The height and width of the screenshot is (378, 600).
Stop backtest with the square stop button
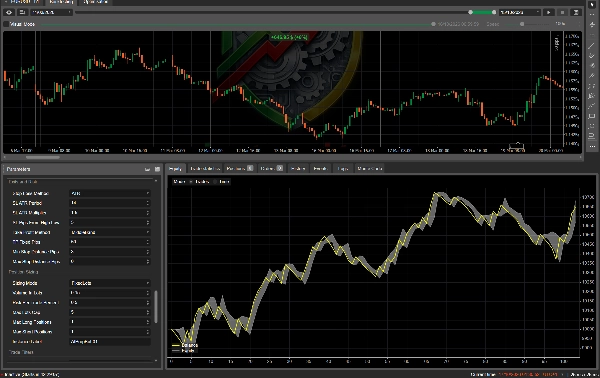click(562, 12)
